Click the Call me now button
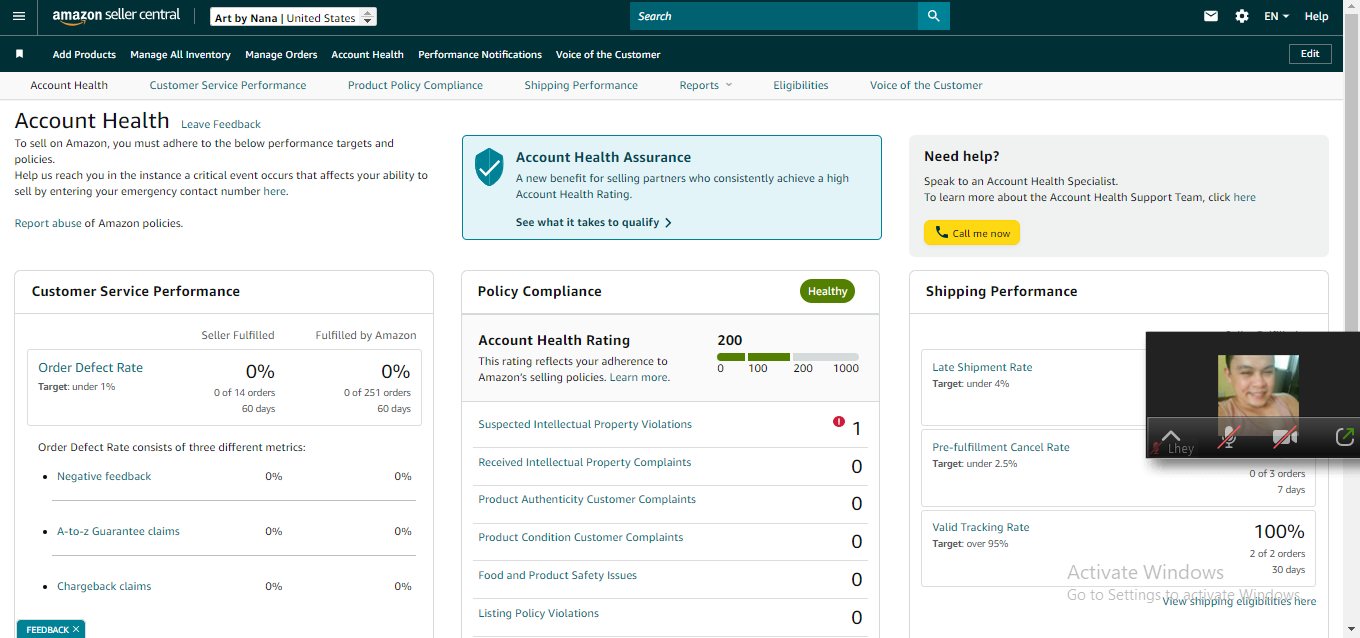The width and height of the screenshot is (1360, 638). pyautogui.click(x=972, y=233)
